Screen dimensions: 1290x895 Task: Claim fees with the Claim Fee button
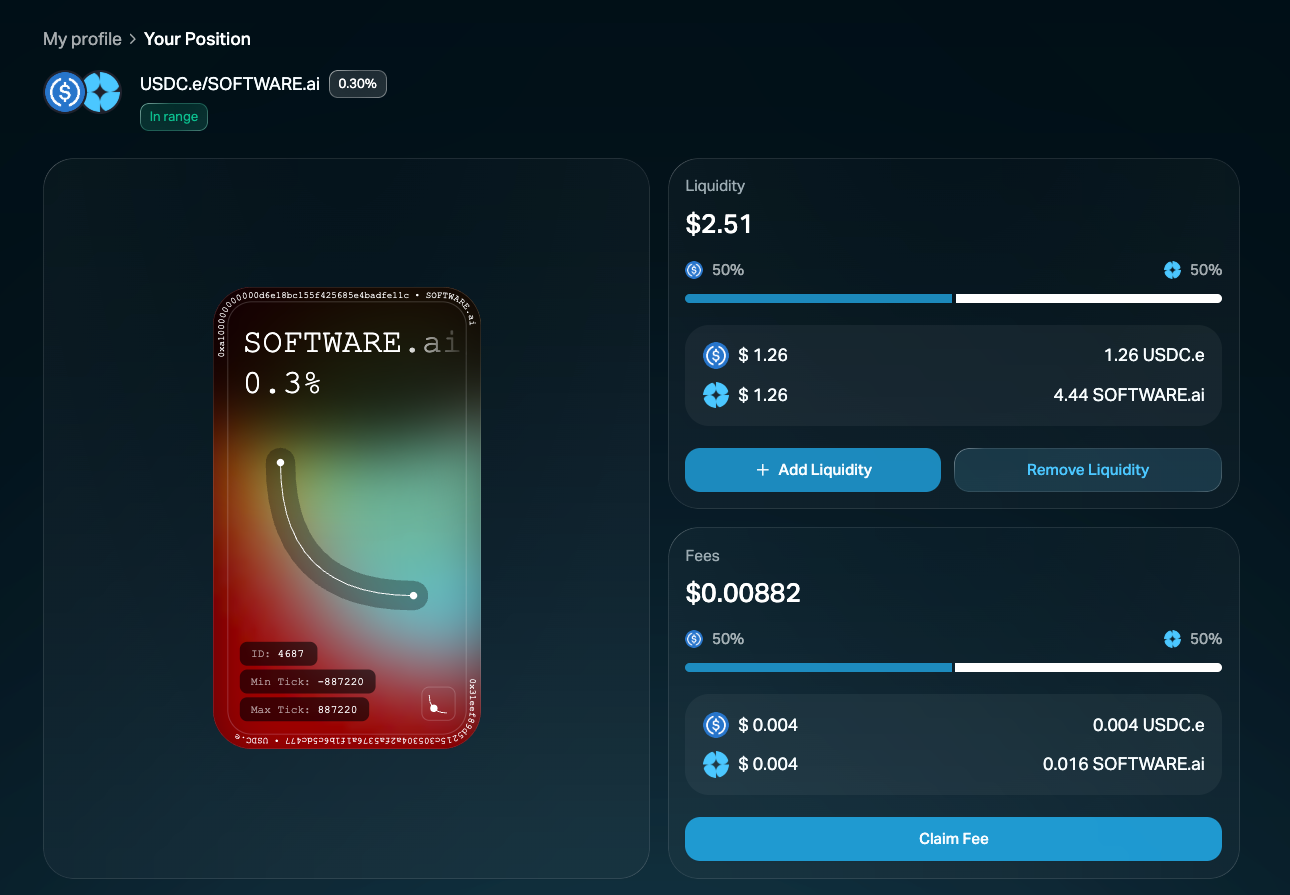(953, 839)
